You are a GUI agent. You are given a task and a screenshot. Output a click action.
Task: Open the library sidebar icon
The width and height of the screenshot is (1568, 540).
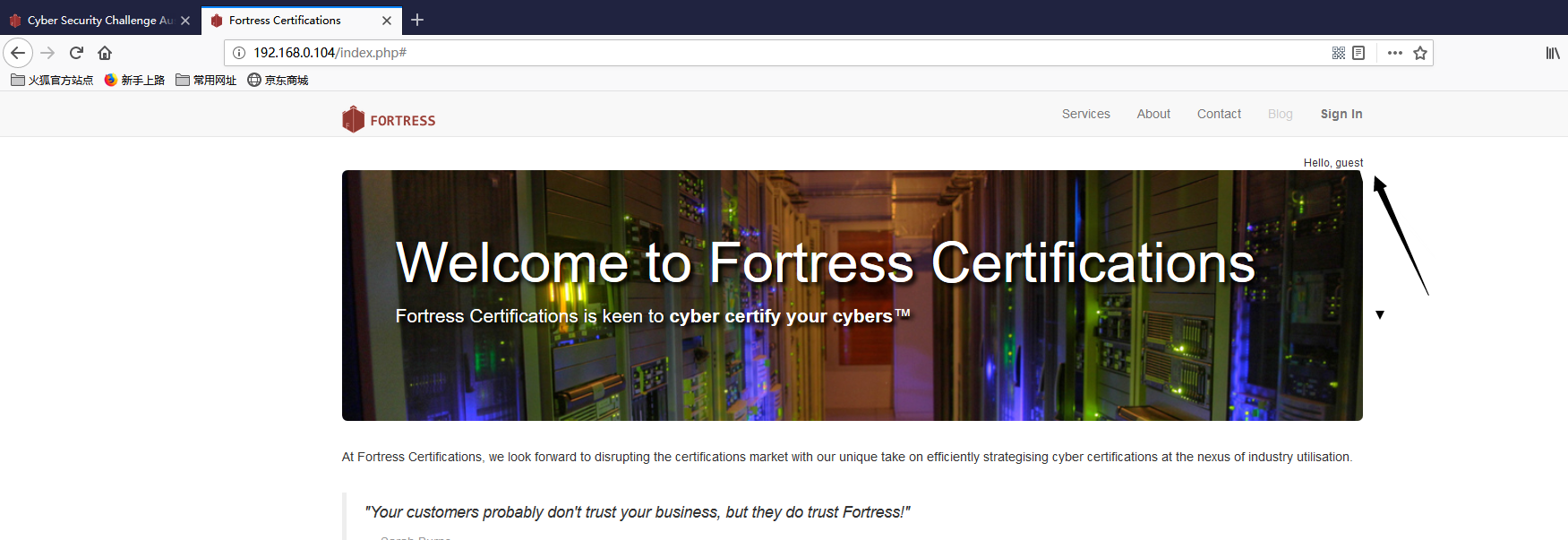[1553, 53]
